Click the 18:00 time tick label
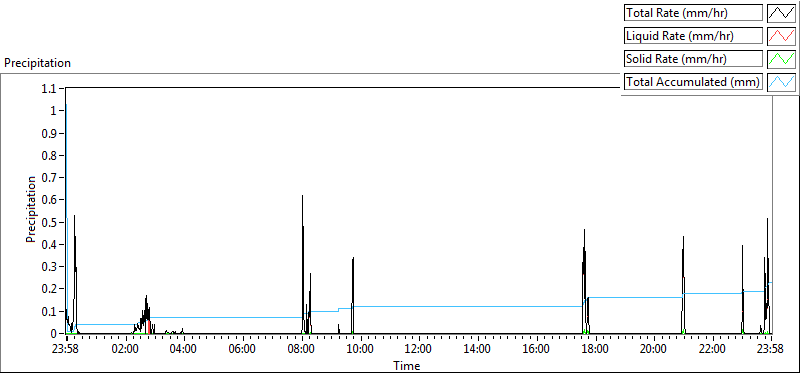Viewport: 800px width, 373px height. (595, 350)
